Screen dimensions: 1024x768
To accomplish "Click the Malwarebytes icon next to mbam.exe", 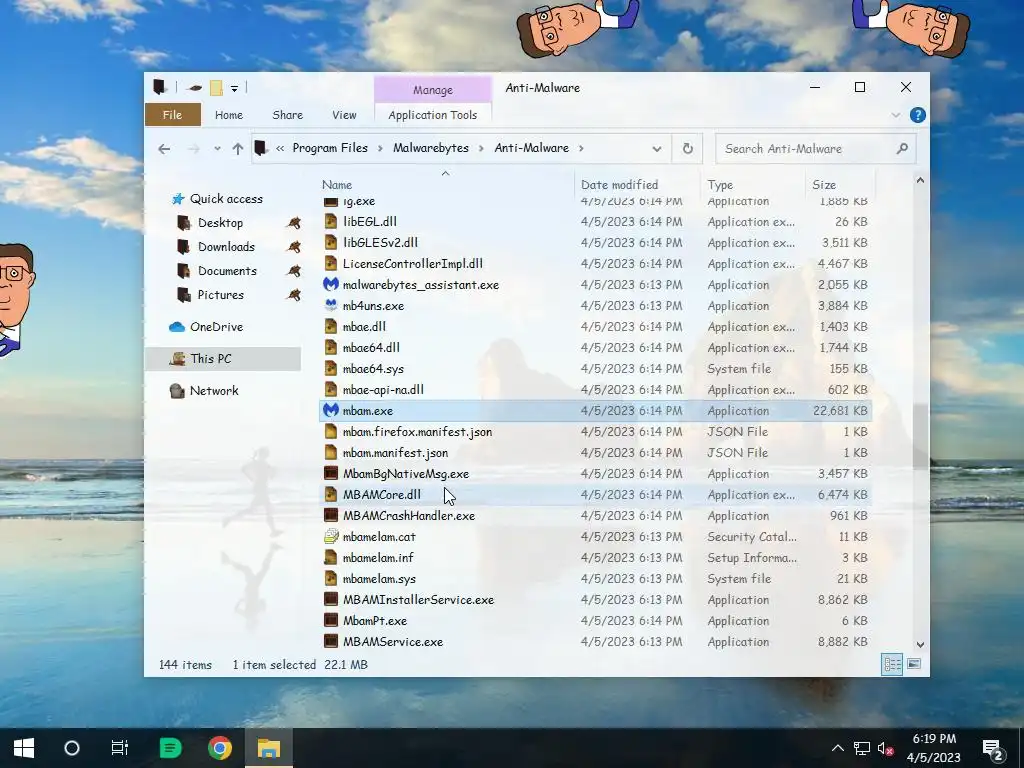I will coord(331,410).
